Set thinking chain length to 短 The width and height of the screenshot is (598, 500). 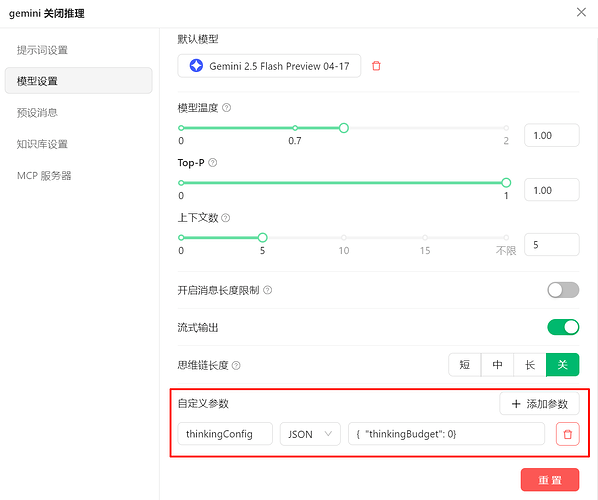(x=465, y=365)
